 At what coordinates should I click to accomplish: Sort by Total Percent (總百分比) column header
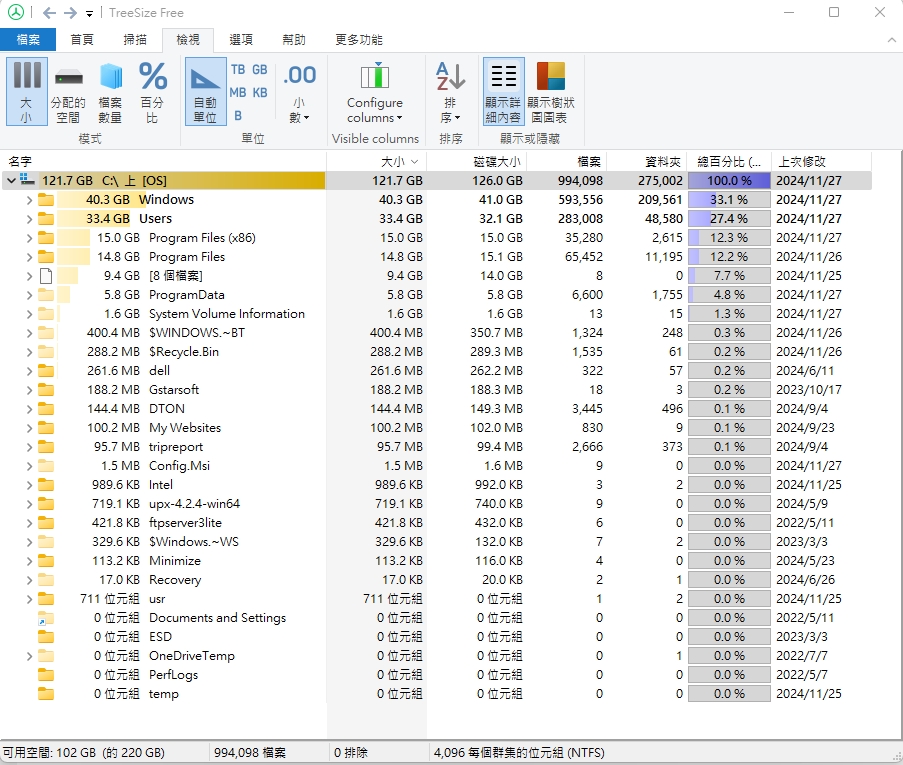pos(729,161)
